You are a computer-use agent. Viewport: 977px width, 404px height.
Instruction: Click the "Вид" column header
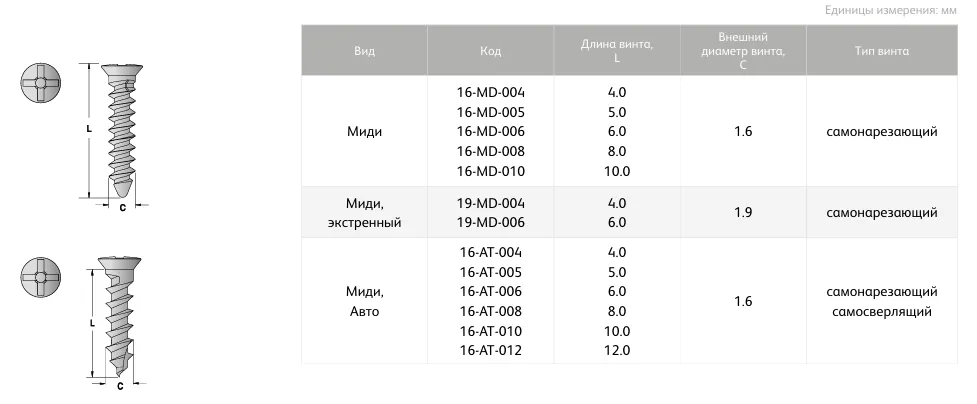click(364, 50)
